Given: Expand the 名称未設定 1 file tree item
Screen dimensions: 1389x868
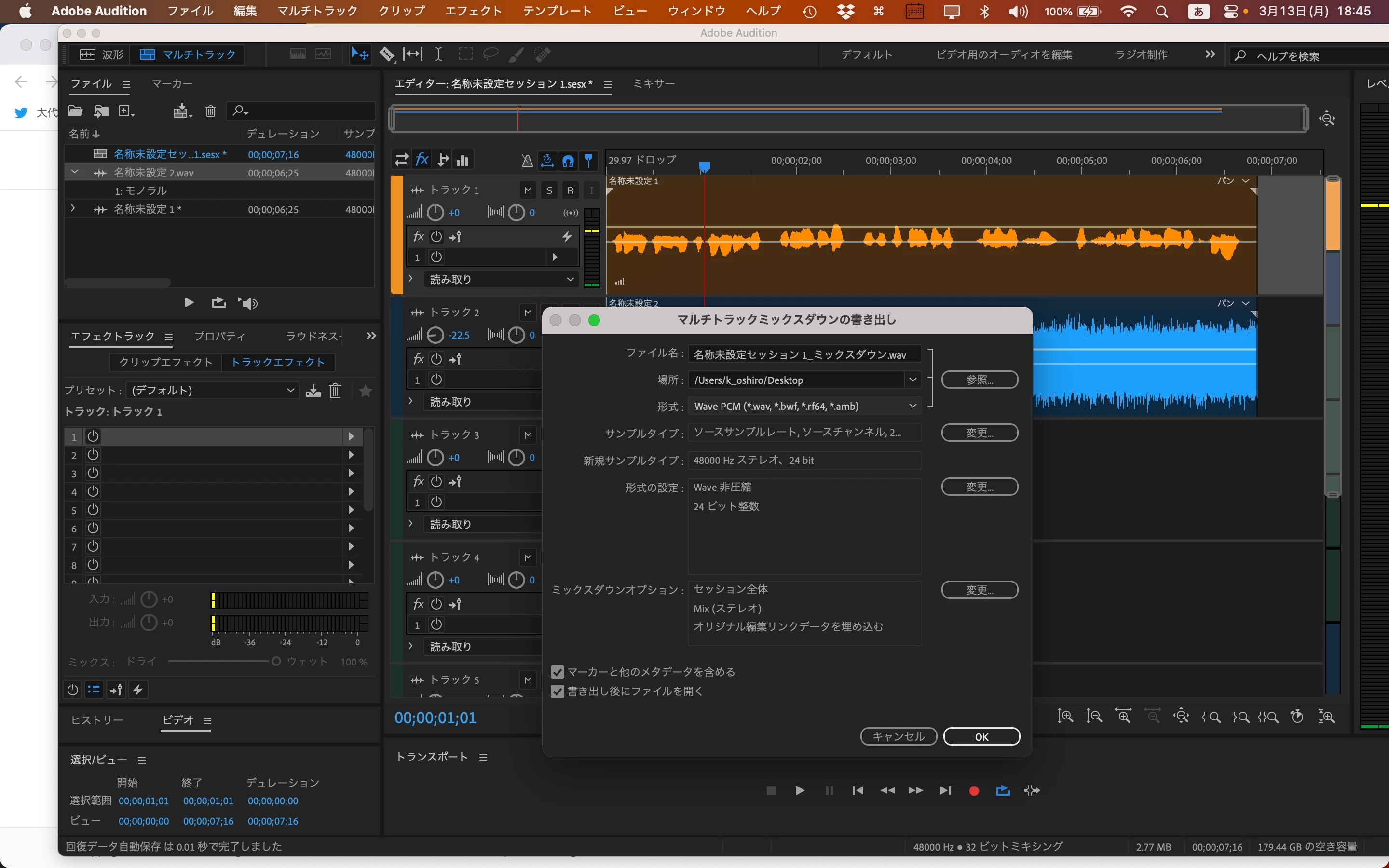Looking at the screenshot, I should (73, 209).
